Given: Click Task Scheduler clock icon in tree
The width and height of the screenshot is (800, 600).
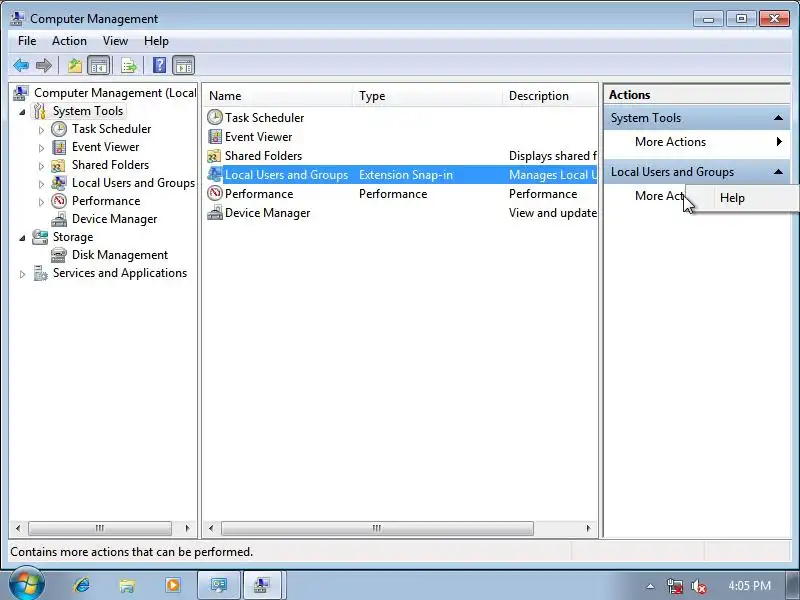Looking at the screenshot, I should click(59, 129).
